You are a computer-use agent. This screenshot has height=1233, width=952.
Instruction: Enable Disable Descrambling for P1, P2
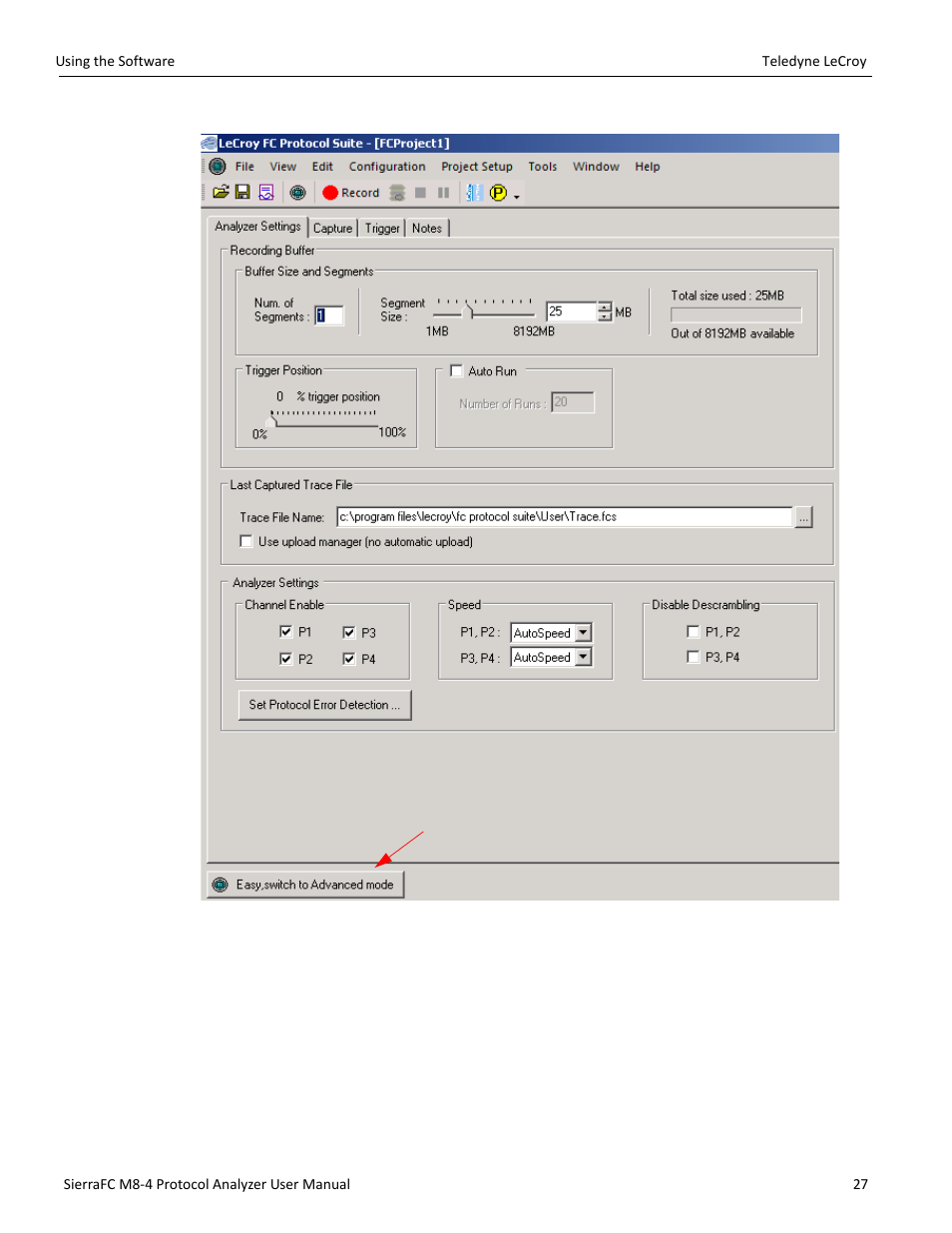pyautogui.click(x=694, y=631)
